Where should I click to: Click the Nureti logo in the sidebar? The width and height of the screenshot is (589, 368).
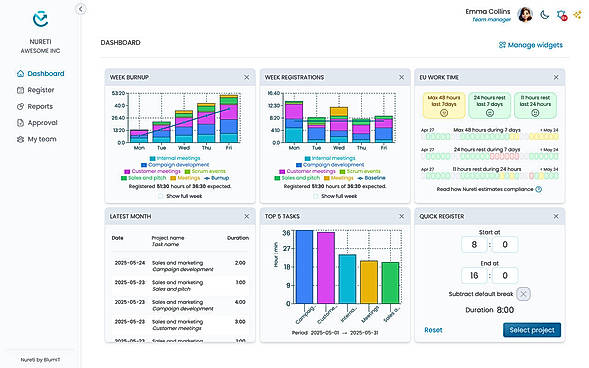[x=40, y=19]
